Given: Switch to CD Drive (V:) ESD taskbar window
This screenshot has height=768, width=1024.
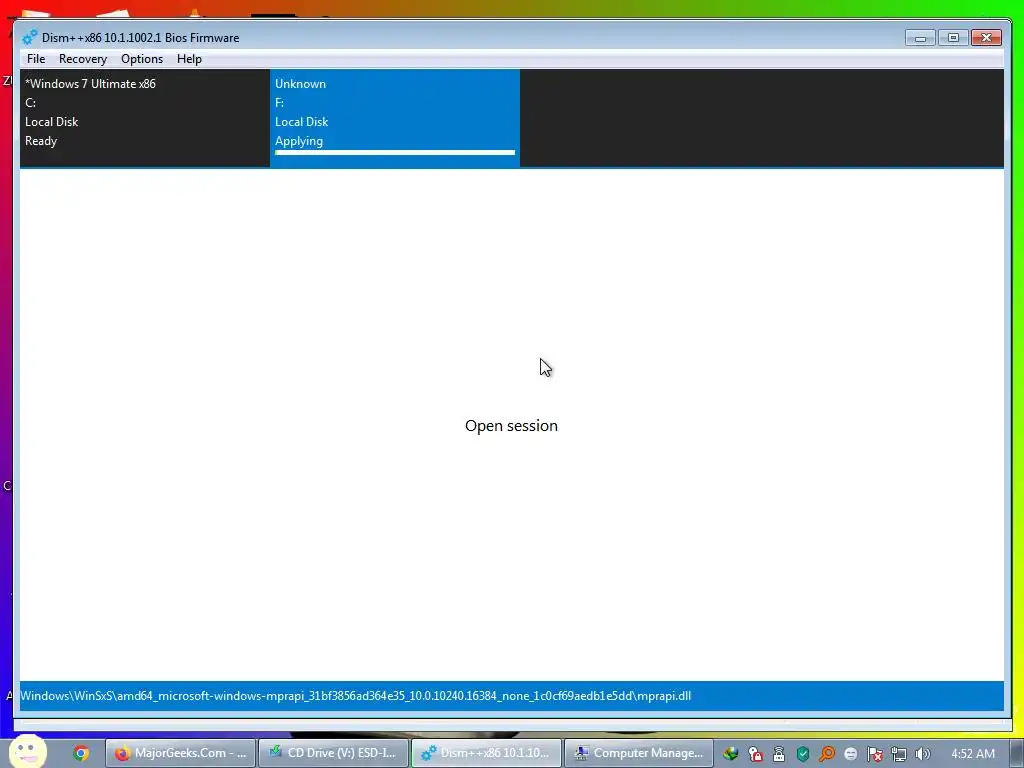Looking at the screenshot, I should 333,753.
